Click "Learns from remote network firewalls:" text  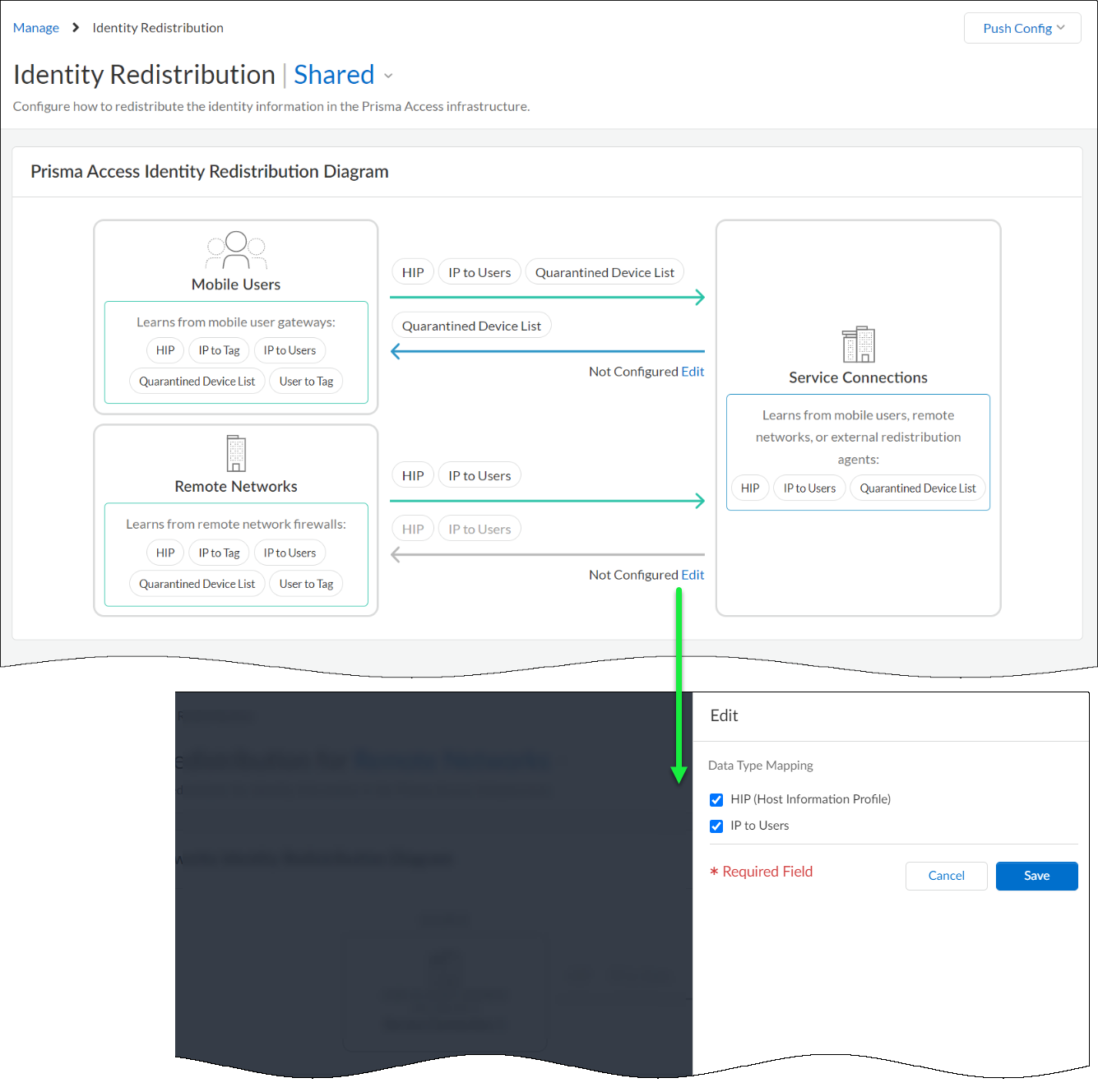[236, 525]
